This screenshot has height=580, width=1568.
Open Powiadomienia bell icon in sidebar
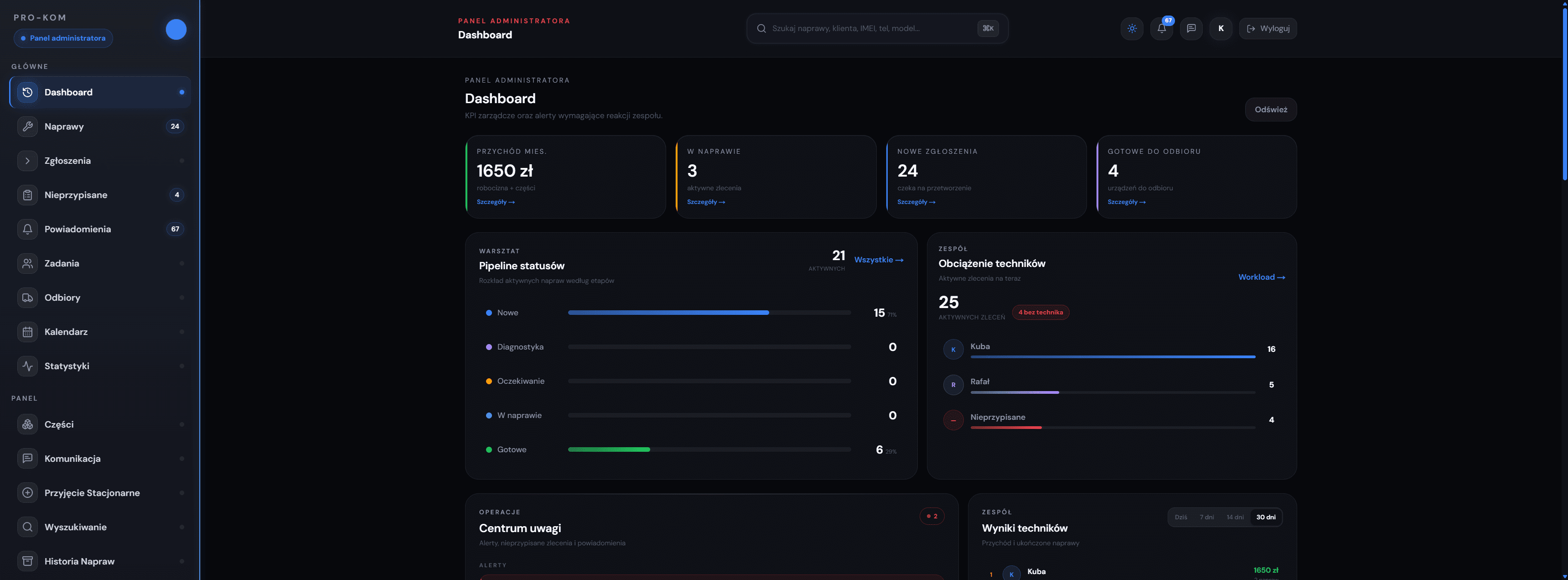27,229
